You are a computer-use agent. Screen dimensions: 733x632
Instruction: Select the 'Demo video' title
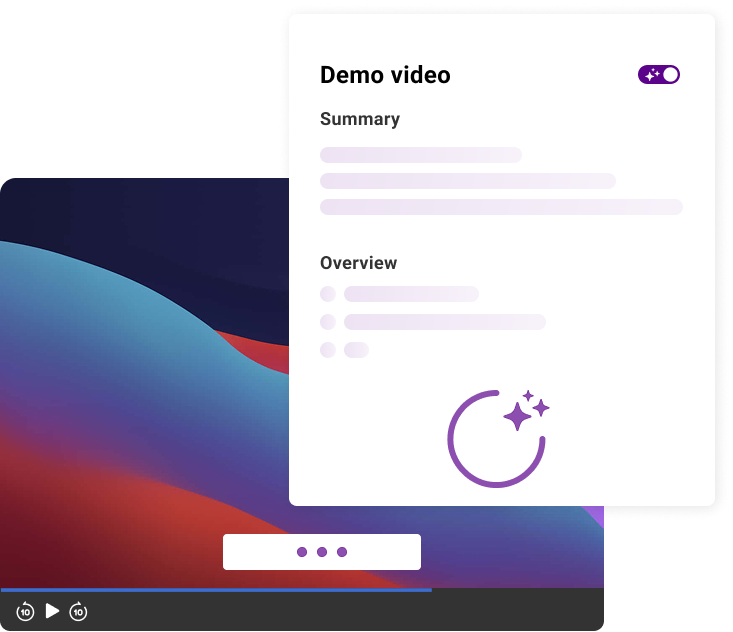point(385,75)
